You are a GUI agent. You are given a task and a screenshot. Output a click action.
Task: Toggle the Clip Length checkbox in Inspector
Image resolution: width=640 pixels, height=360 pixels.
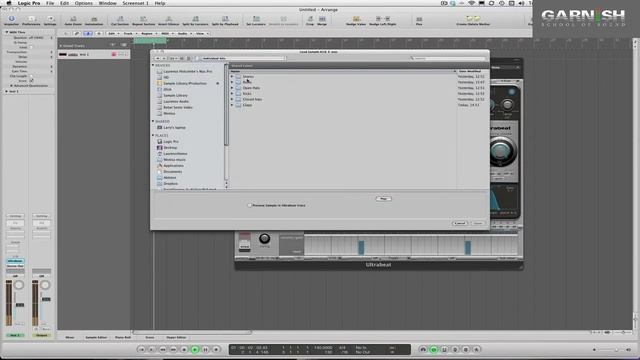31,76
